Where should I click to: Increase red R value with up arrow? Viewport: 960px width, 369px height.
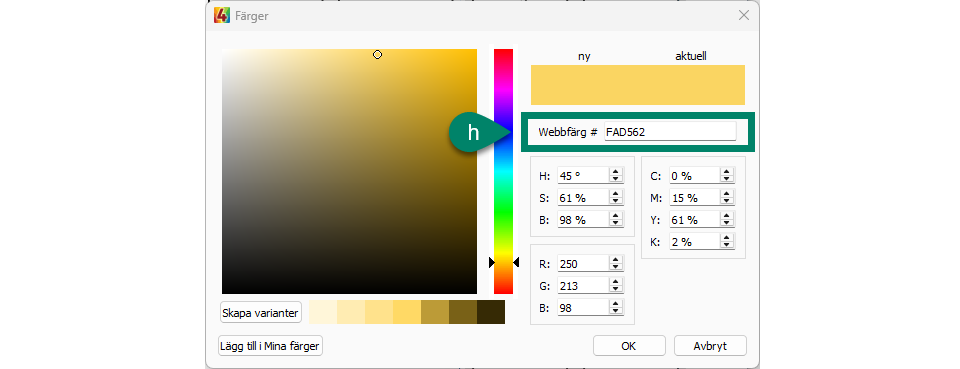pyautogui.click(x=615, y=259)
